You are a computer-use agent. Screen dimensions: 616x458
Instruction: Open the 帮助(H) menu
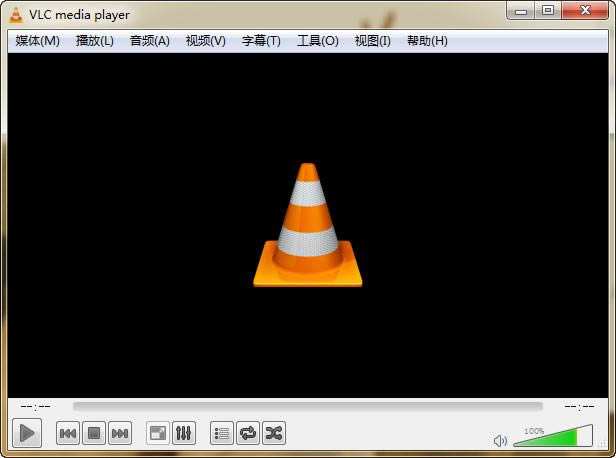pos(427,40)
